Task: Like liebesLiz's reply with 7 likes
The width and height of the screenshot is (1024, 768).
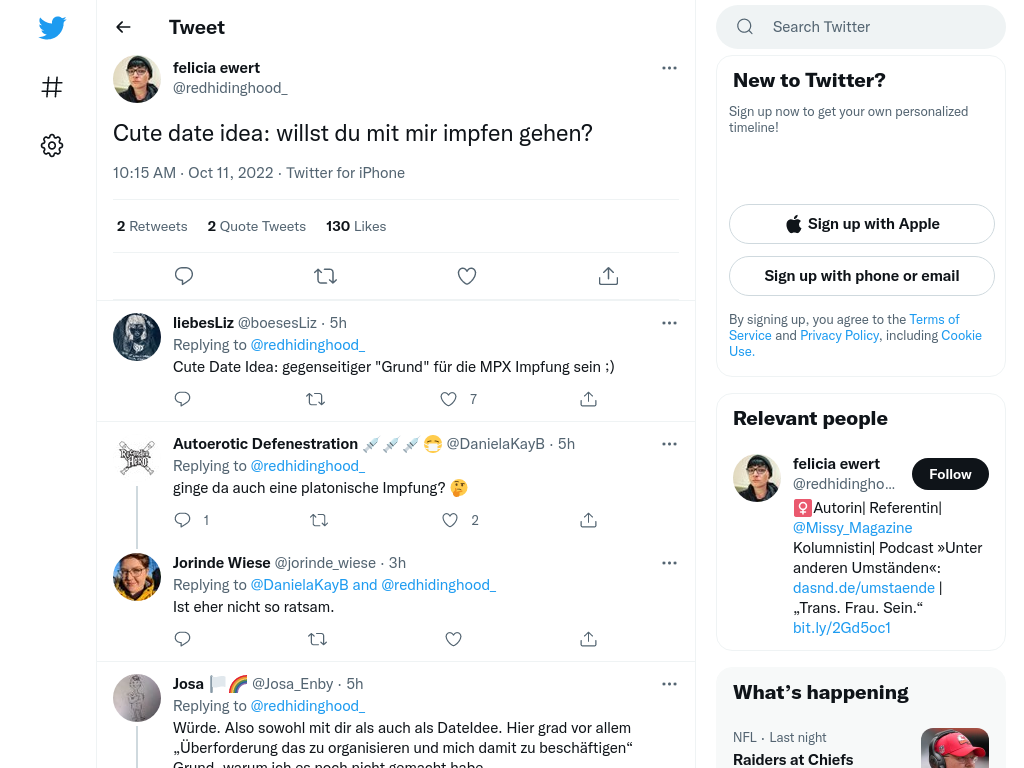Action: pos(449,399)
